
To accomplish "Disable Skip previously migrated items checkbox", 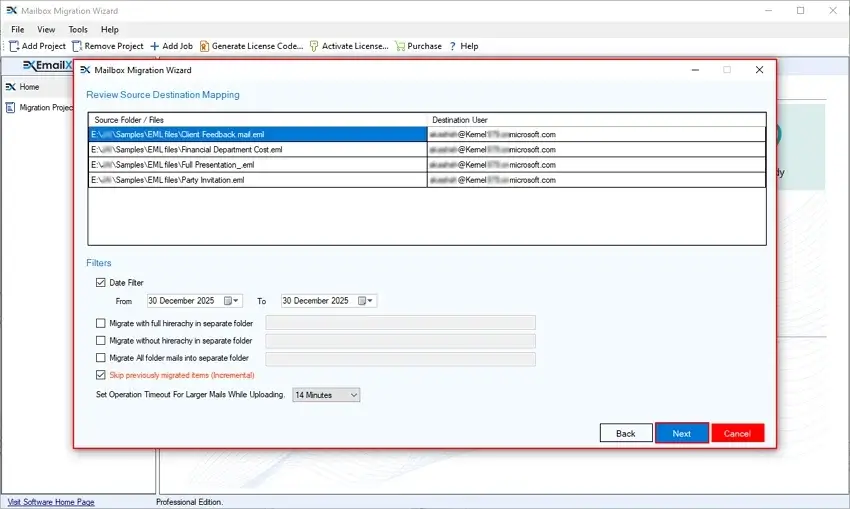I will (100, 375).
